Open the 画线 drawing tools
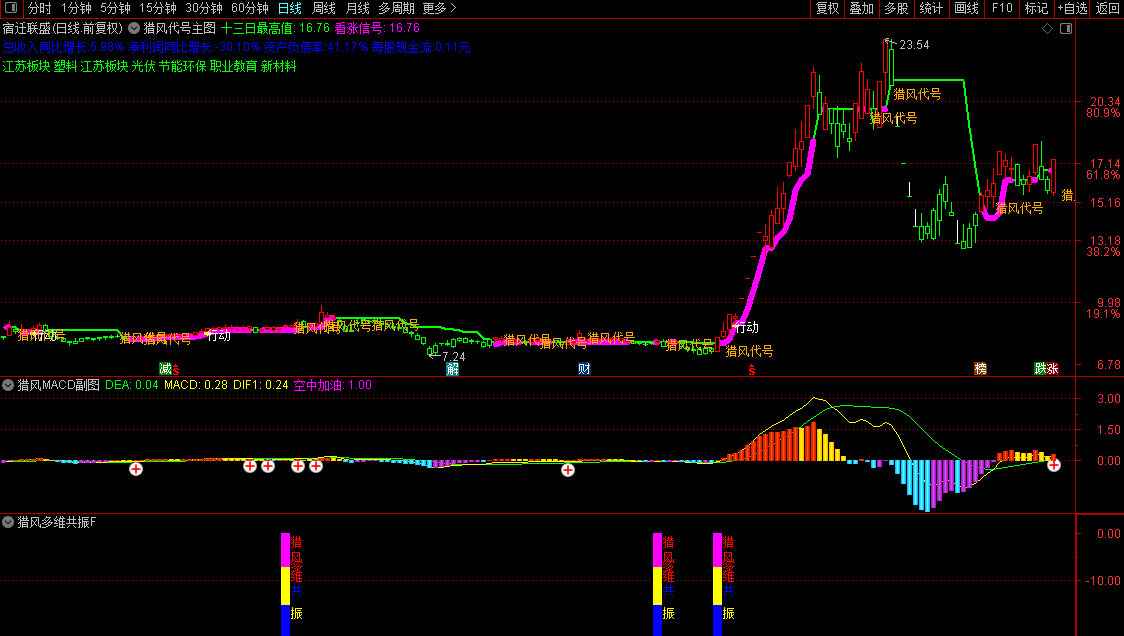This screenshot has height=636, width=1124. (966, 8)
